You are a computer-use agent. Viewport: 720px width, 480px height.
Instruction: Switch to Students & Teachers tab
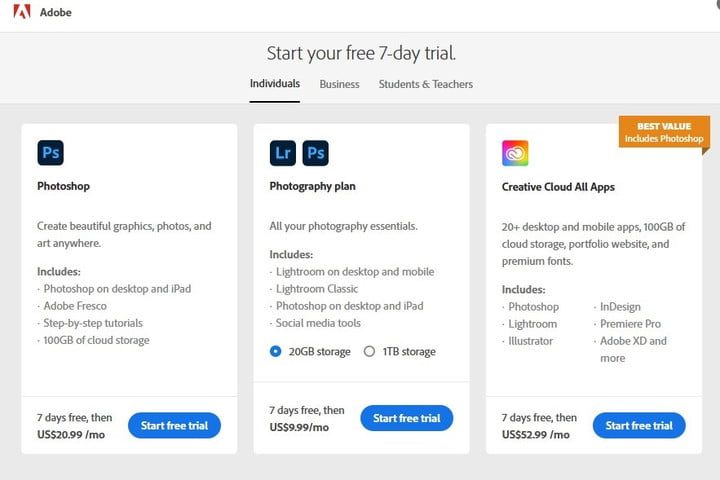(425, 84)
